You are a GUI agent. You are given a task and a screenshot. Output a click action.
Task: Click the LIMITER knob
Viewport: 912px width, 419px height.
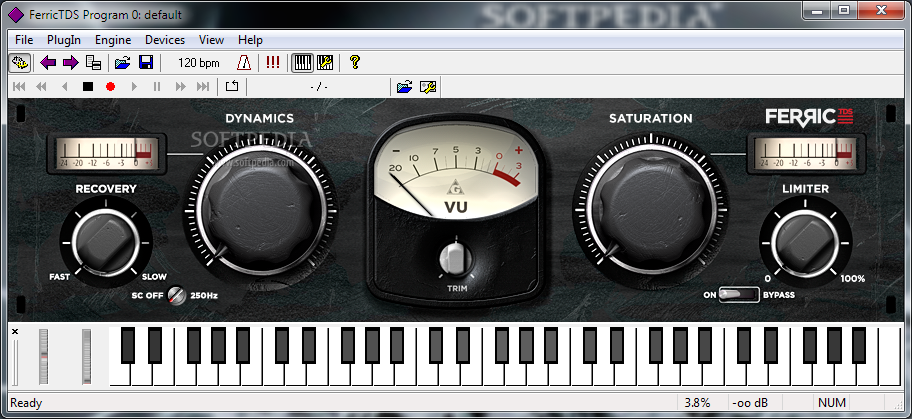tap(806, 242)
